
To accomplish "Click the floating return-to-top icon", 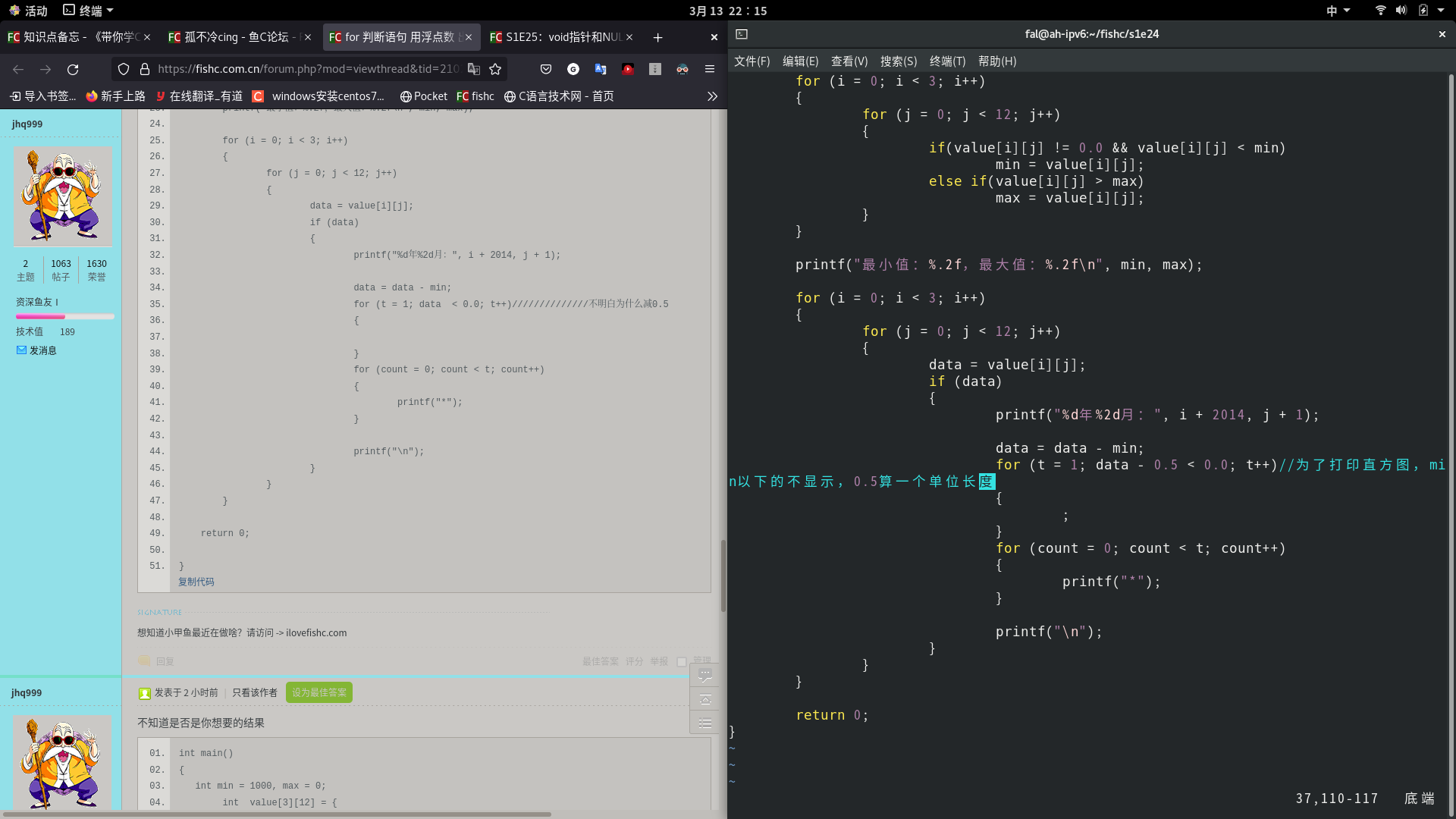I will [x=705, y=699].
